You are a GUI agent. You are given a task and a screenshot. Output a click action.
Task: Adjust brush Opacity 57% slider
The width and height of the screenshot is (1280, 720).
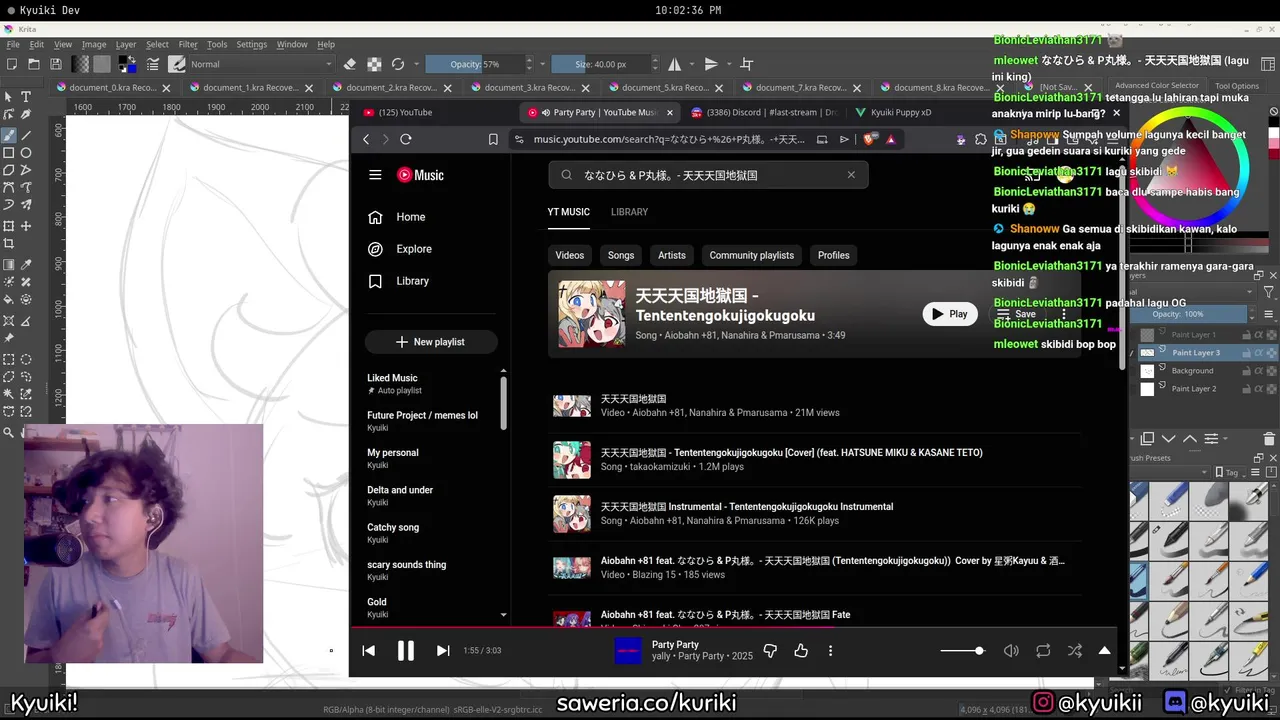(476, 64)
